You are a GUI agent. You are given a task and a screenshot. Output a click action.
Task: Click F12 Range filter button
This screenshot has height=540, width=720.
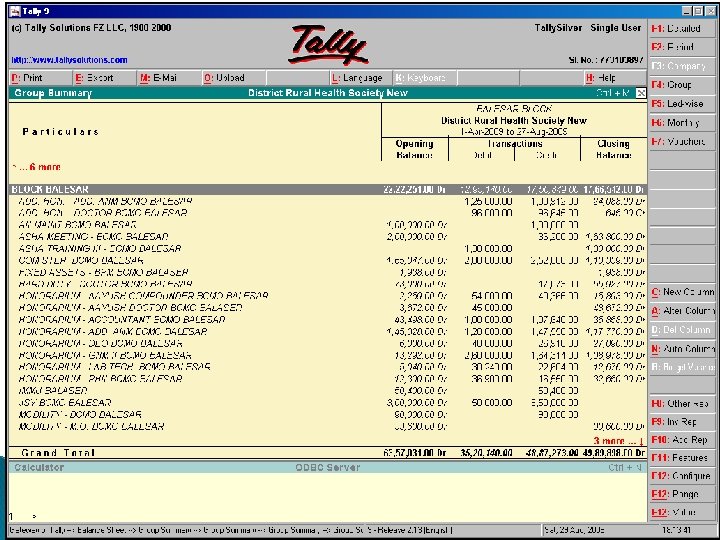click(x=682, y=494)
